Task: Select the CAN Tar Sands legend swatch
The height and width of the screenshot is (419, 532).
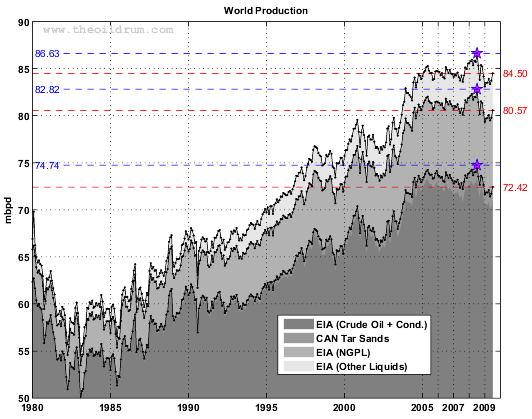Action: (299, 338)
